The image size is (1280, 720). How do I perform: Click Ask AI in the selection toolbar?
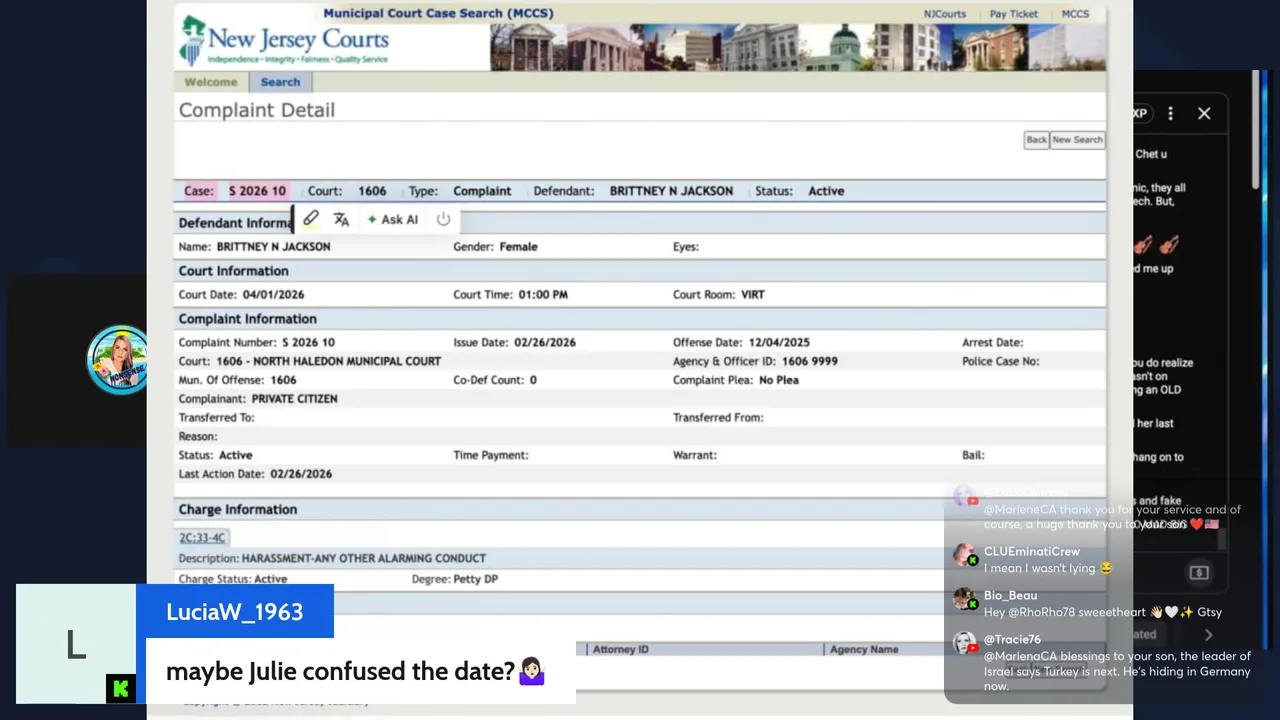(393, 219)
